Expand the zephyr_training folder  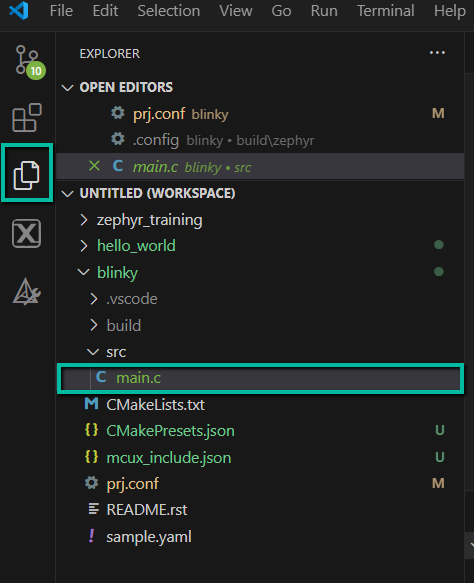84,220
